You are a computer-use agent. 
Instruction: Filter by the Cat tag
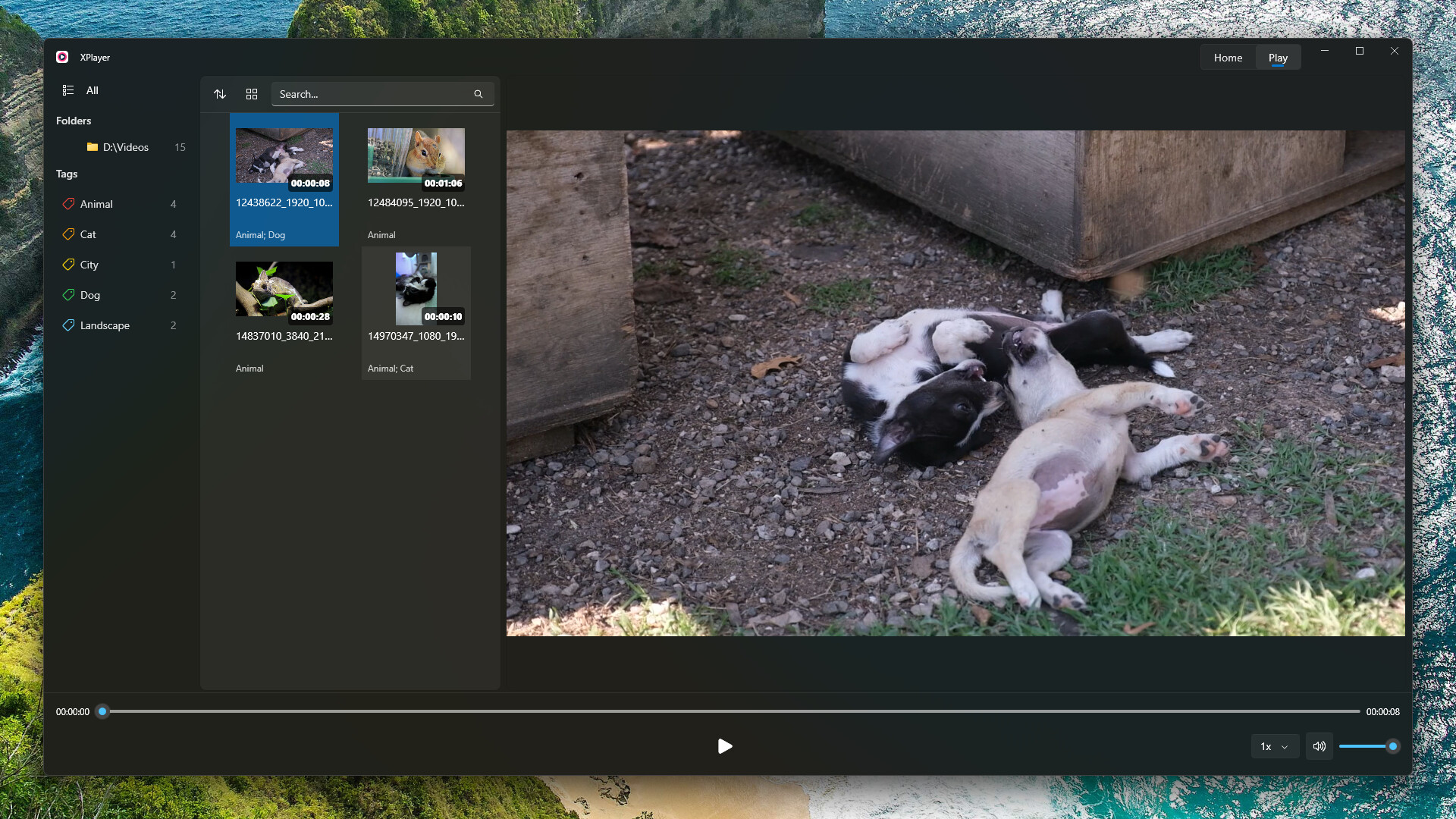(88, 234)
